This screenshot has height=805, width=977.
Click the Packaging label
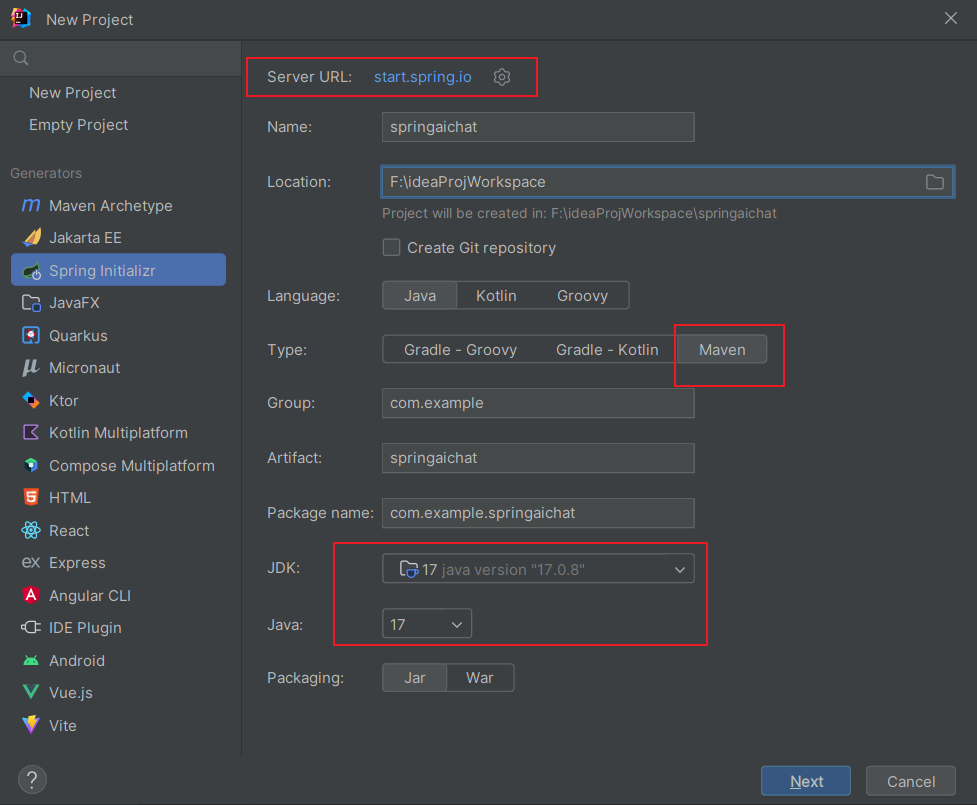point(305,678)
